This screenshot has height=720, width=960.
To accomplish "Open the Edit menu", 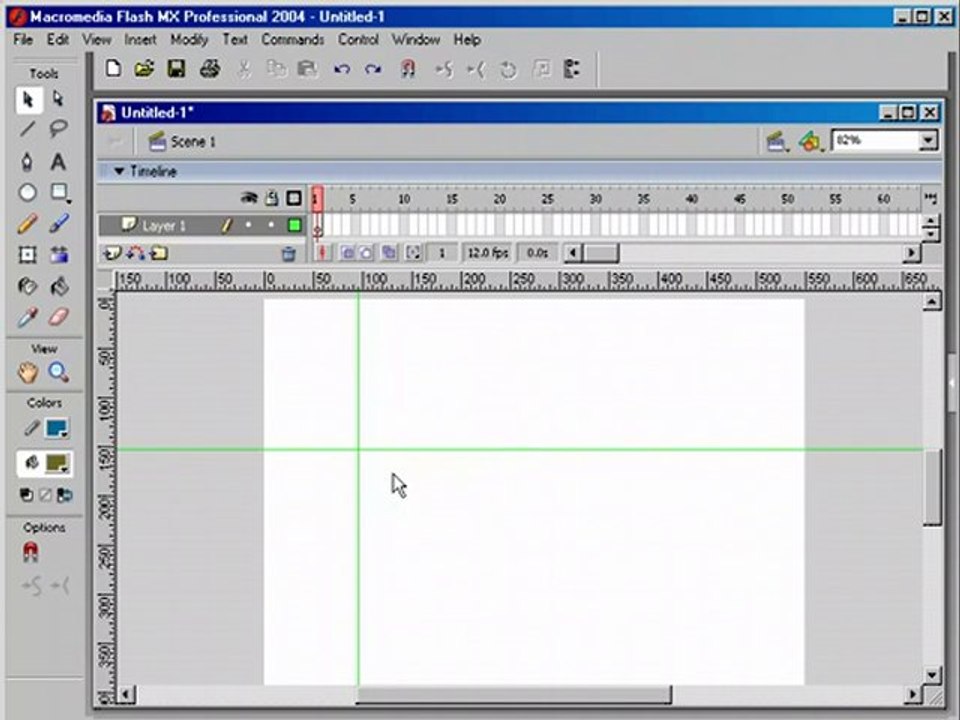I will pyautogui.click(x=58, y=40).
